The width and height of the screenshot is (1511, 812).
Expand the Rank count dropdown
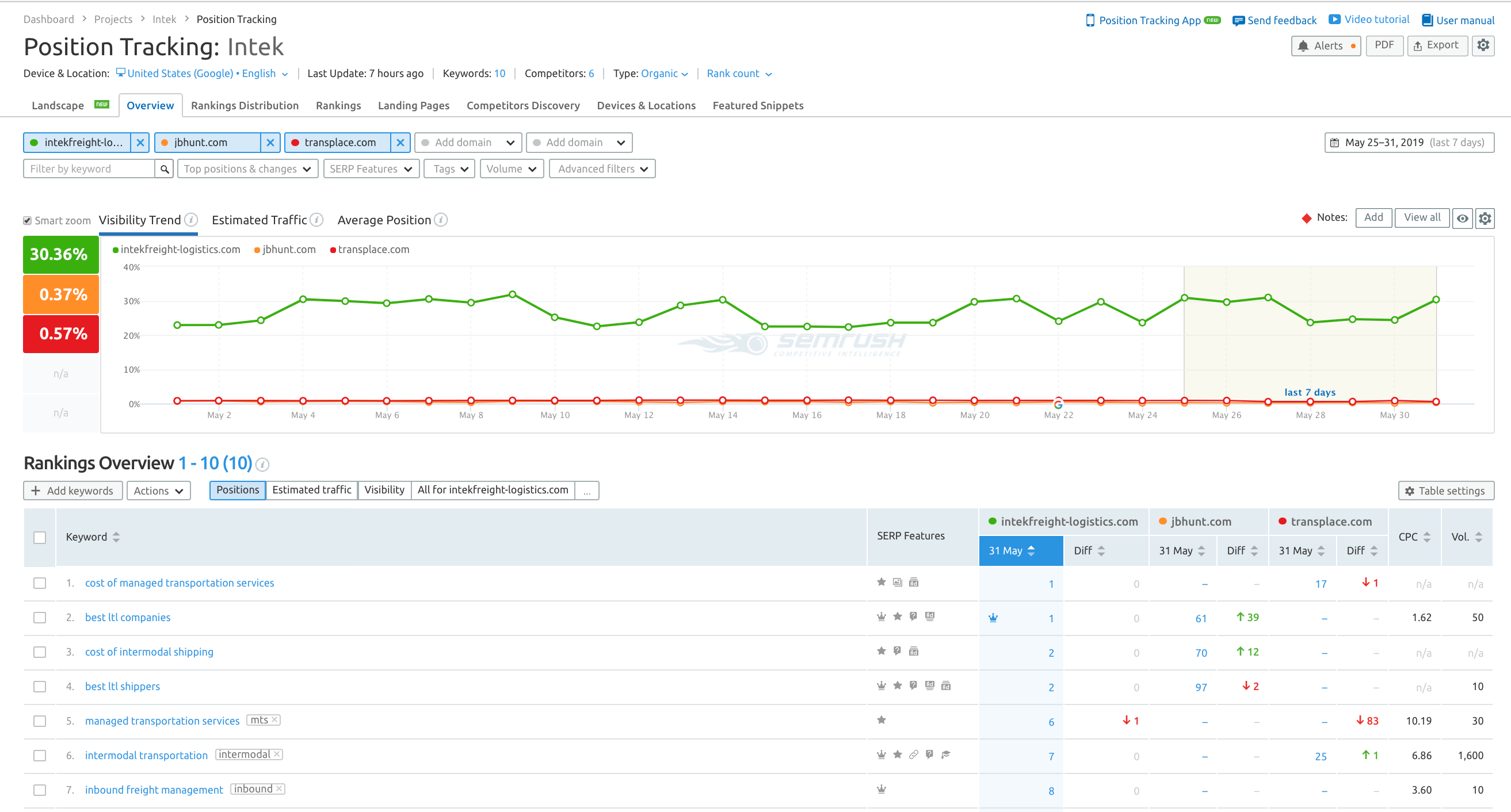tap(738, 73)
